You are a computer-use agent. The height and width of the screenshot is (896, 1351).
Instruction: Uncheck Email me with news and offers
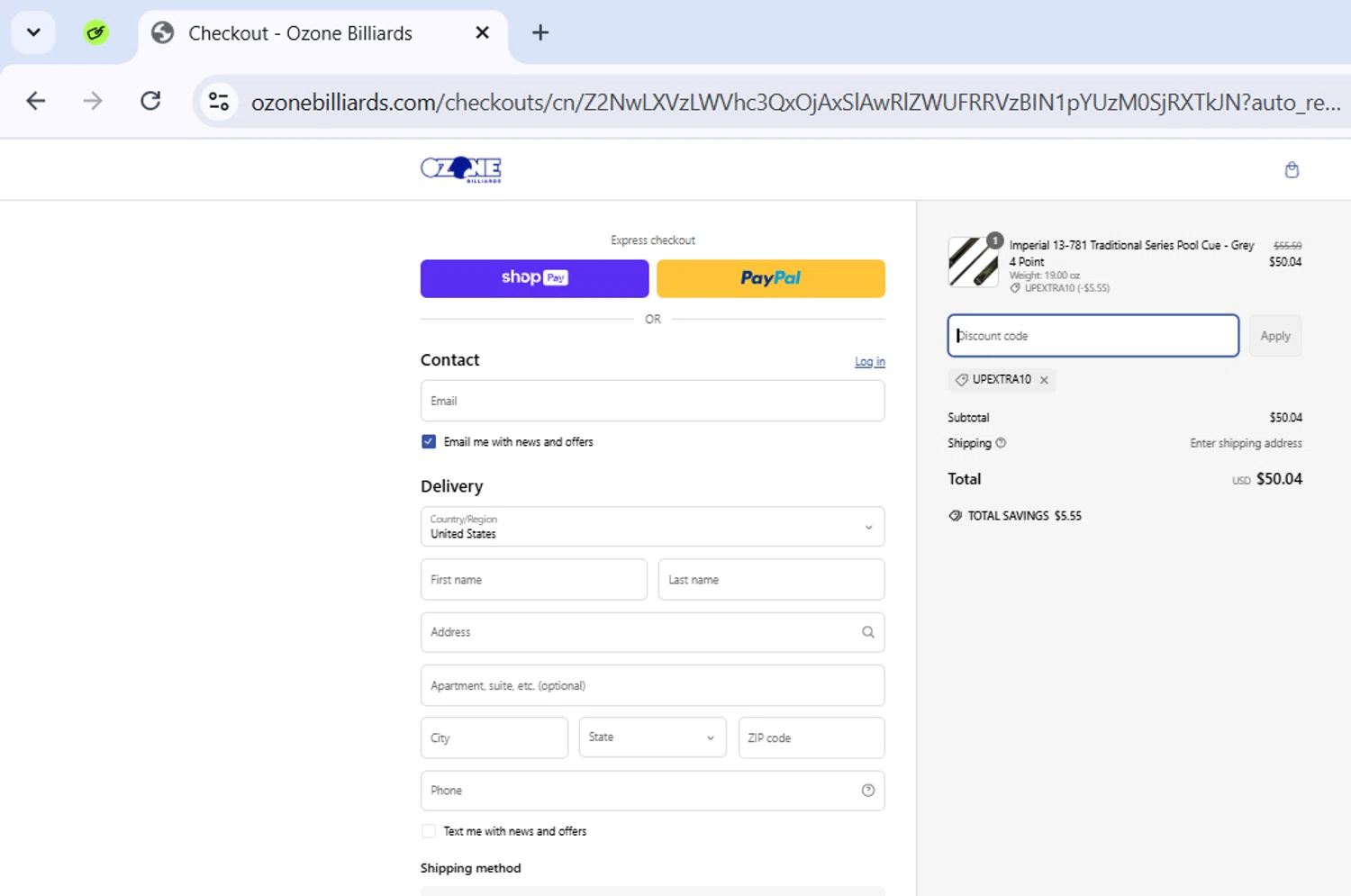point(429,442)
